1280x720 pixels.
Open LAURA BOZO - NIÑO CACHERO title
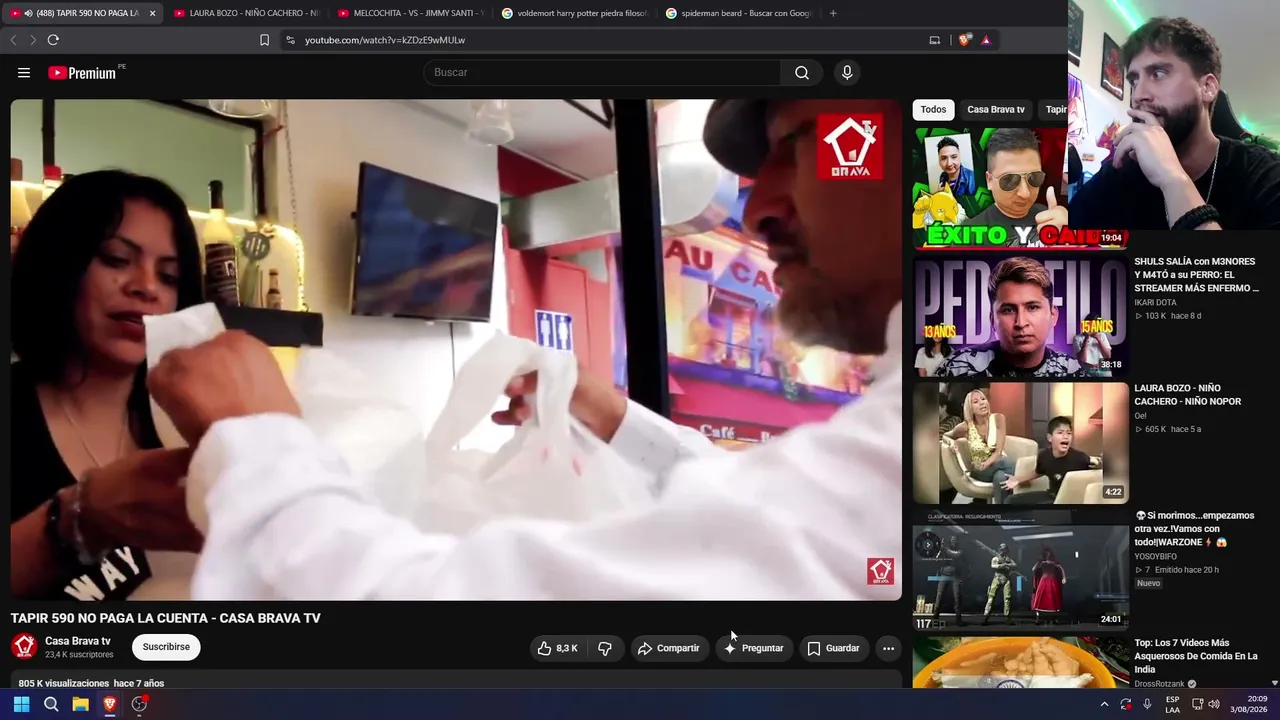click(1188, 395)
